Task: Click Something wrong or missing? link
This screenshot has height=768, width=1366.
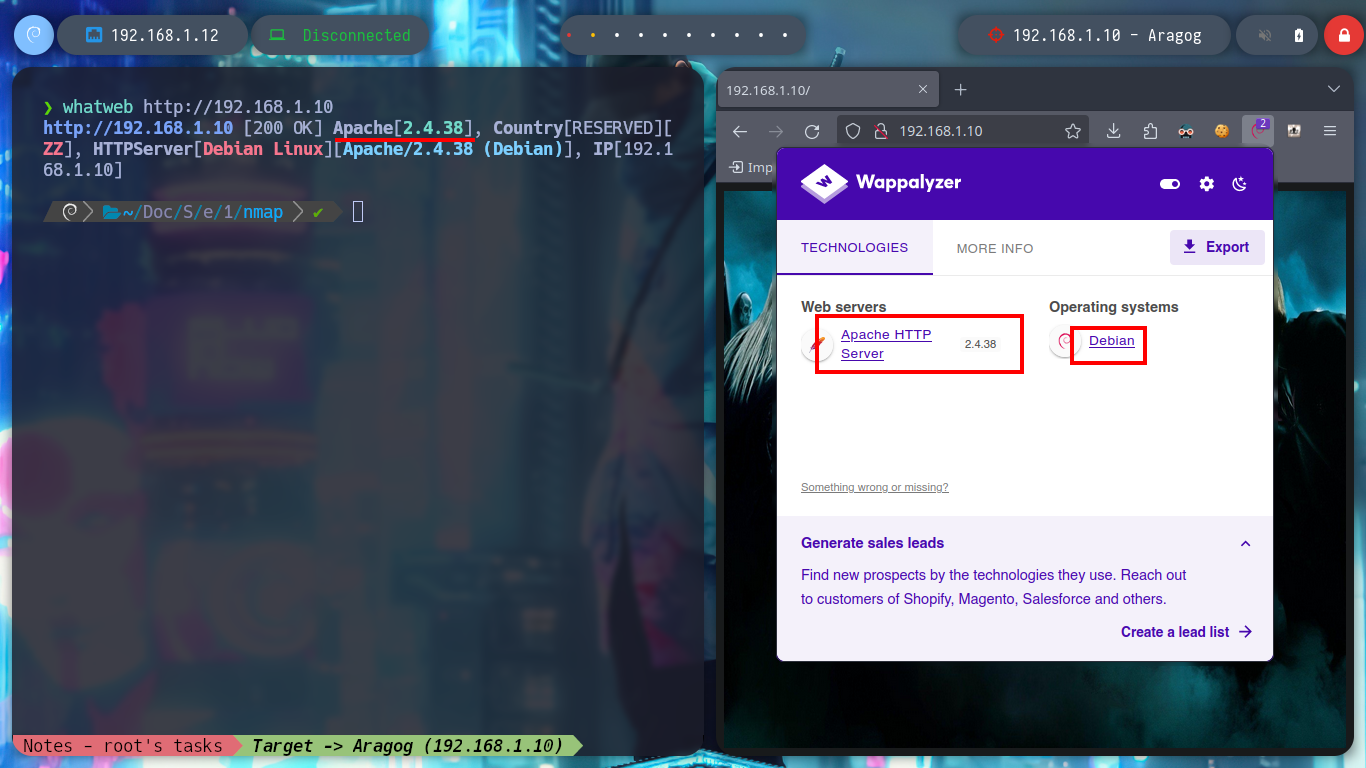Action: (875, 487)
